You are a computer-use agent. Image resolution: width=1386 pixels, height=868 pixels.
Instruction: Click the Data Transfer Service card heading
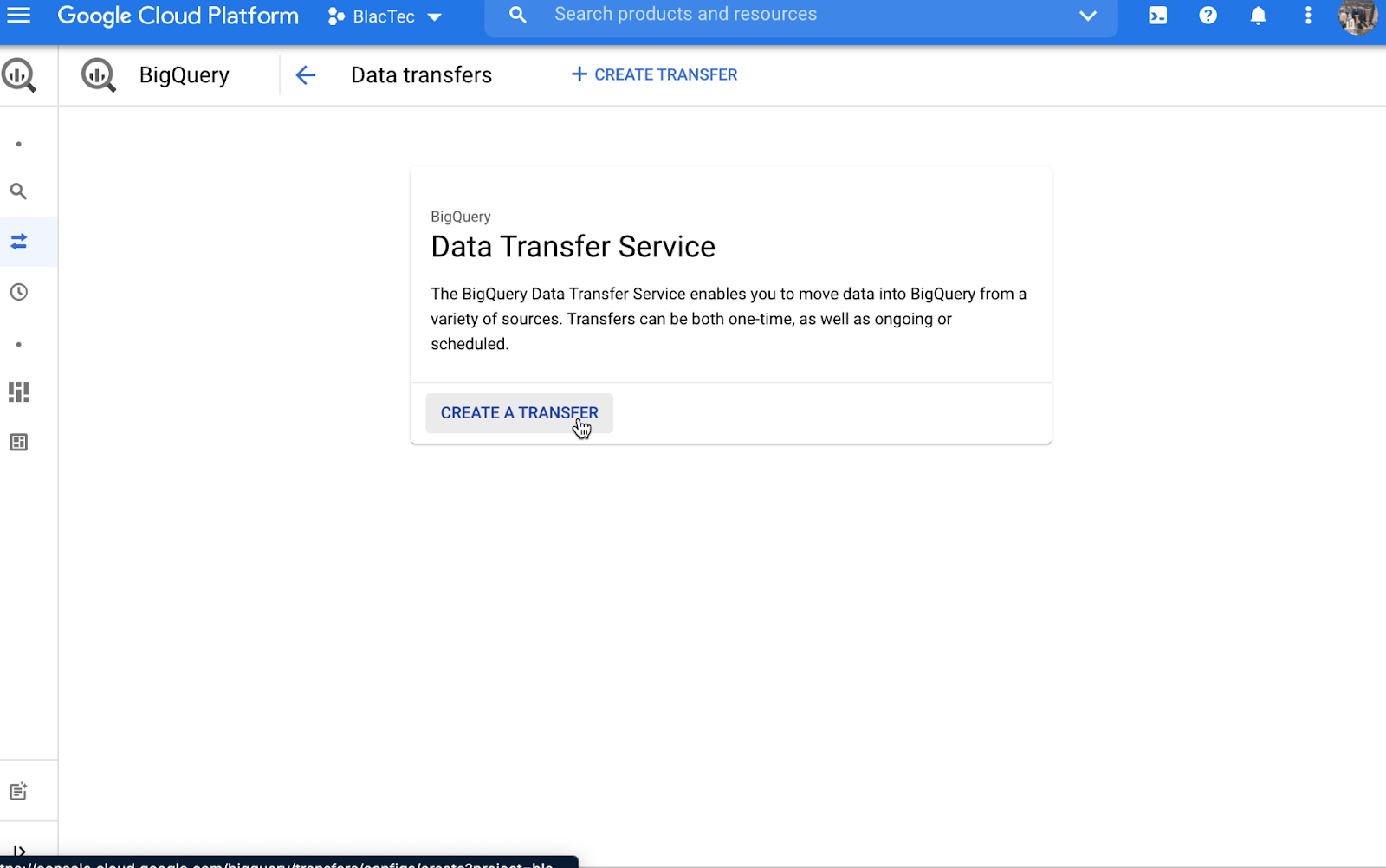click(573, 247)
